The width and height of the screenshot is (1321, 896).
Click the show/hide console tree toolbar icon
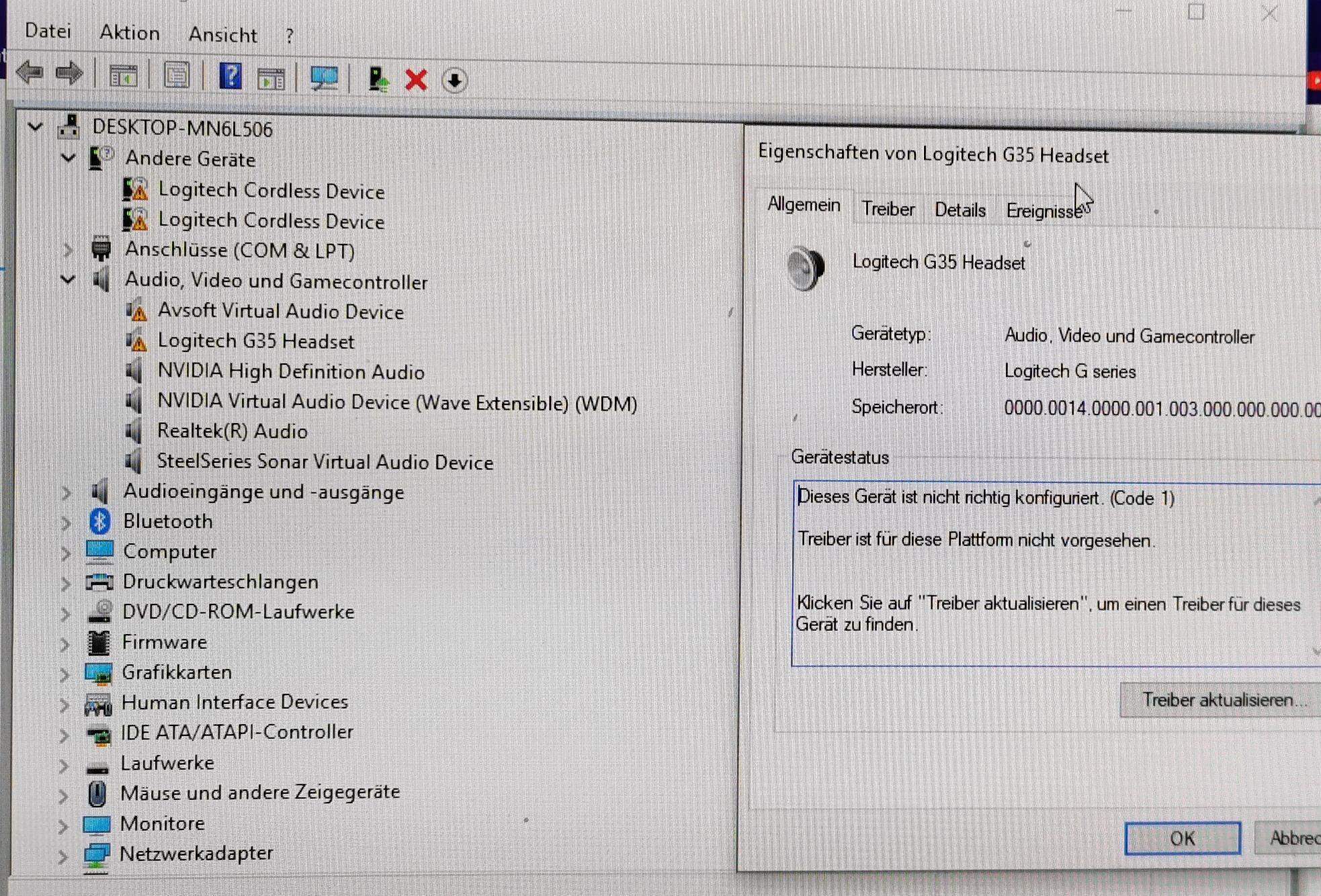point(123,75)
